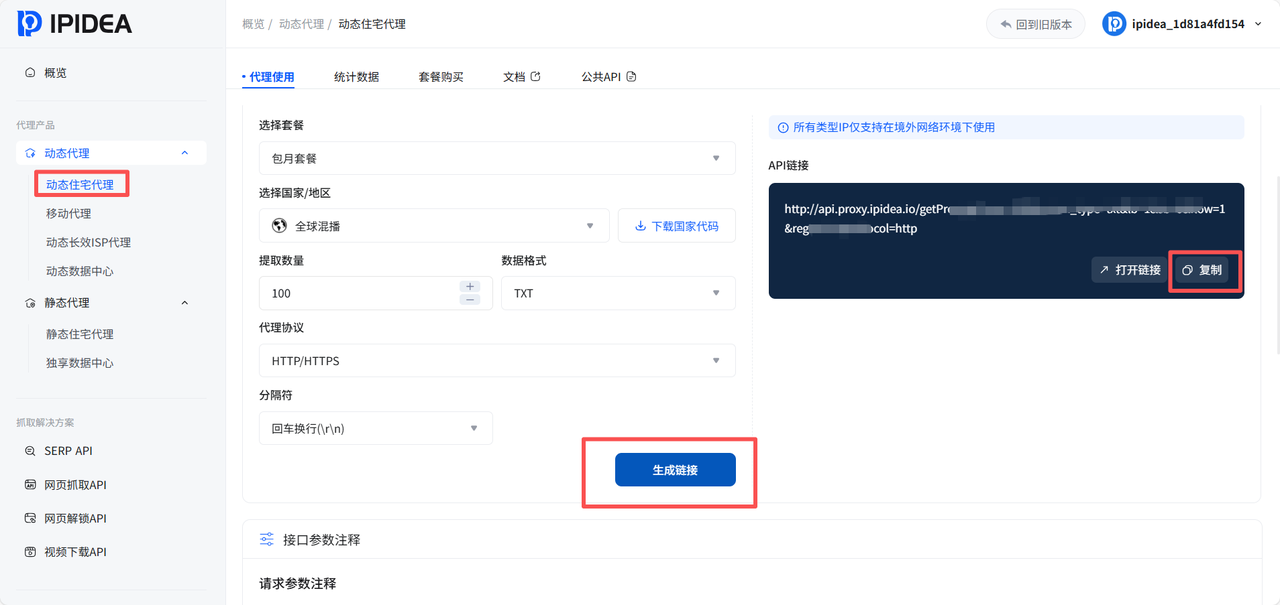This screenshot has height=605, width=1280.
Task: Click the page vertical scrollbar
Action: (1277, 265)
